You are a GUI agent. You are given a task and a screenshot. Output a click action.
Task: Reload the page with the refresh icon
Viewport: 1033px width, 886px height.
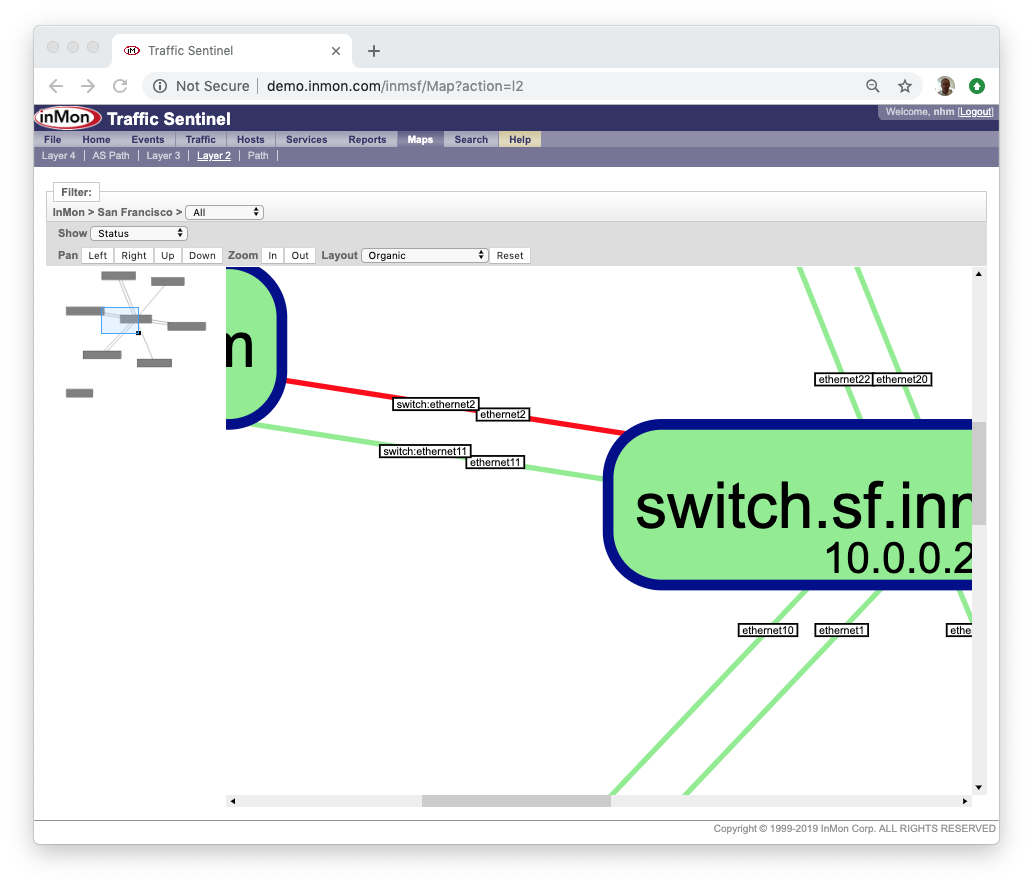tap(120, 86)
